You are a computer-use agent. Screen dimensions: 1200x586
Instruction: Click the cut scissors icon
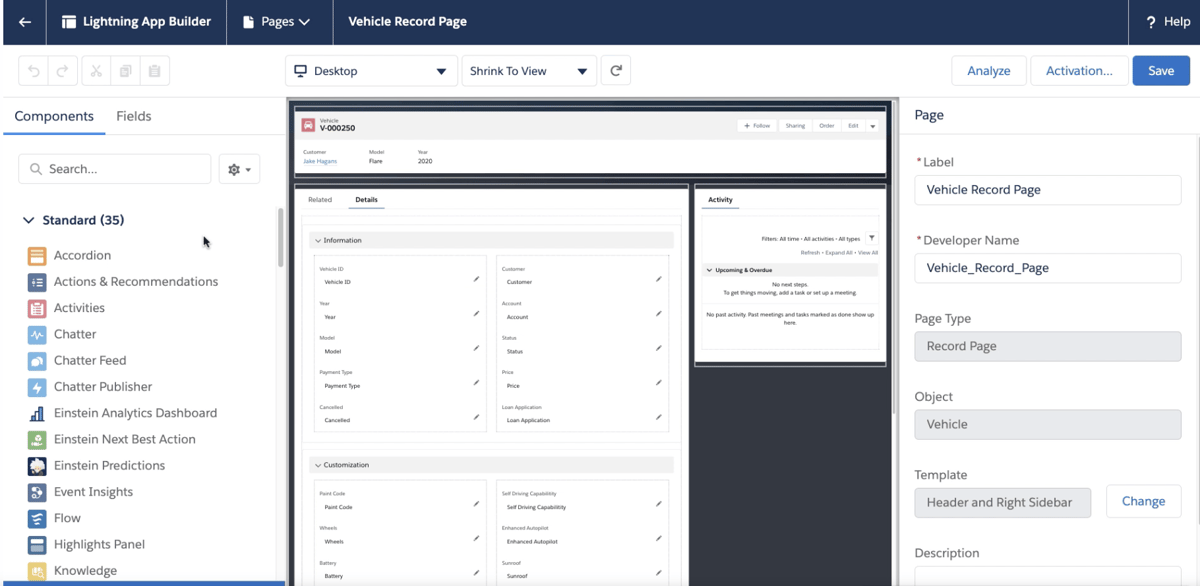96,71
